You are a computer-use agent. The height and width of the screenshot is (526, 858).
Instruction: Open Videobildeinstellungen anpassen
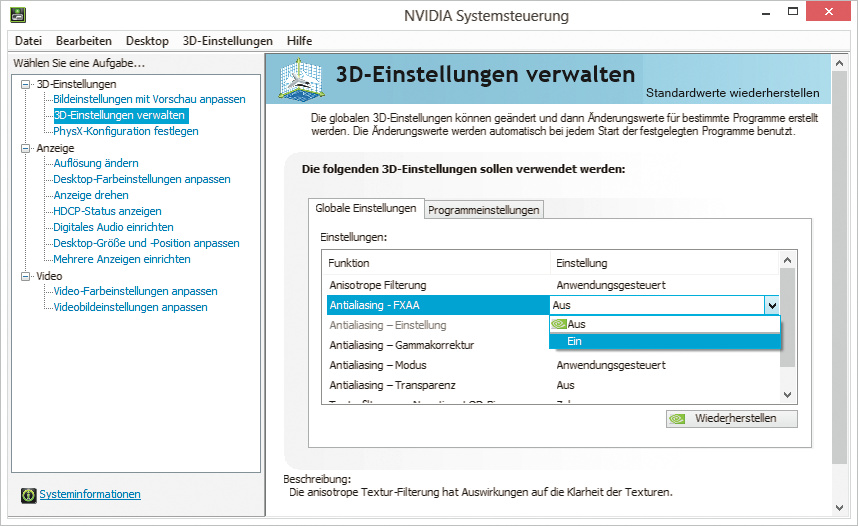130,308
